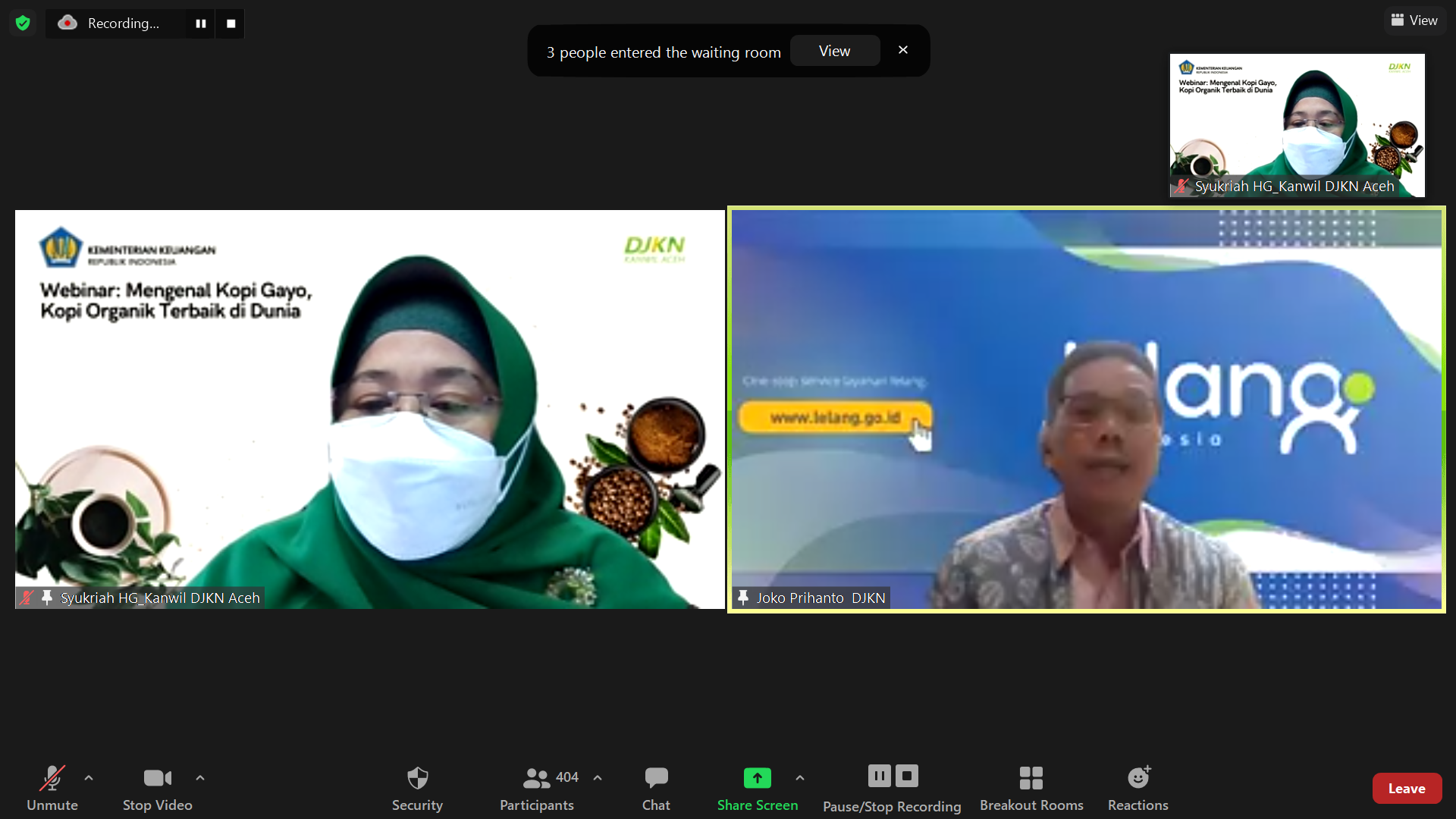Viewport: 1456px width, 819px height.
Task: View people in the waiting room
Action: click(x=834, y=50)
